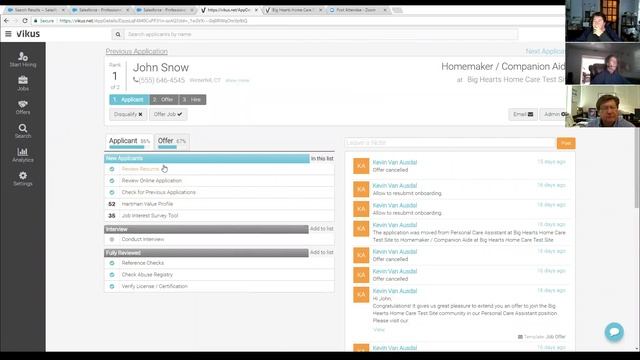Switch to the Big Hearts Home Care browser tab
This screenshot has height=360, width=640.
(292, 10)
